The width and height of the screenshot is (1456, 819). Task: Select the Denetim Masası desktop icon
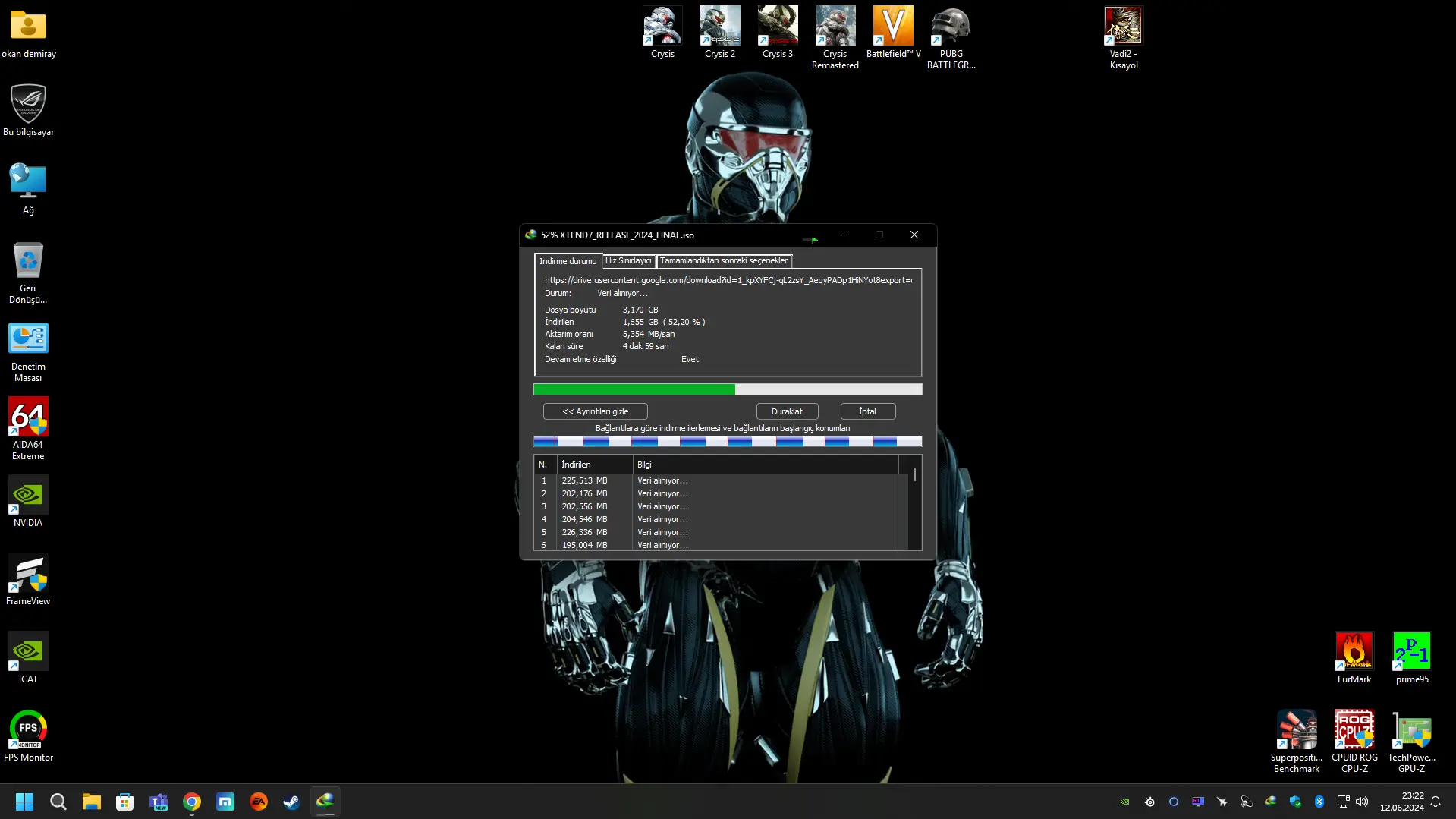click(29, 351)
